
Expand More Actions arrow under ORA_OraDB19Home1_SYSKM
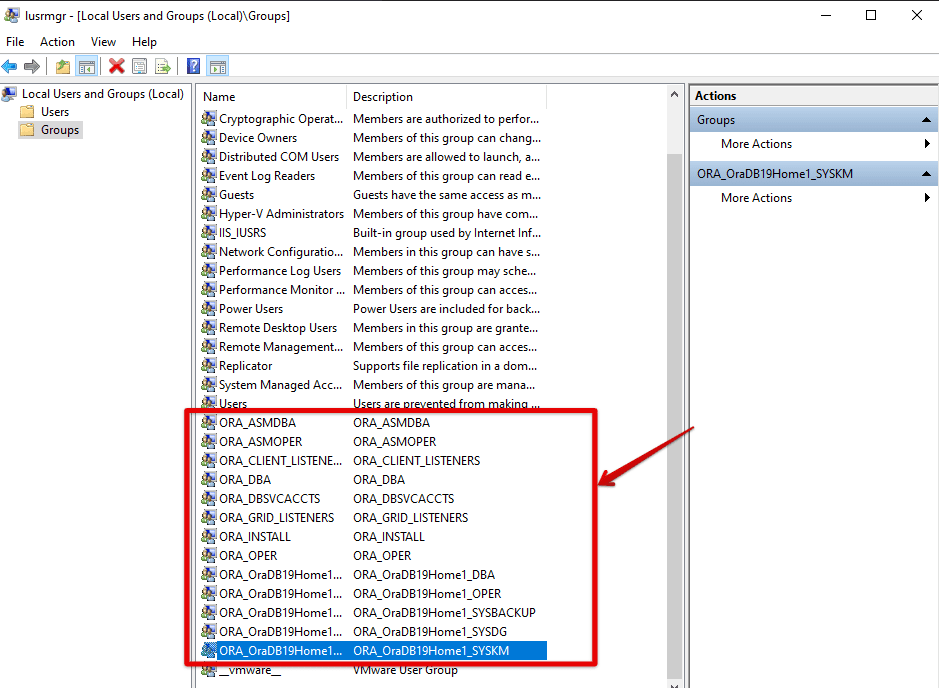(926, 198)
